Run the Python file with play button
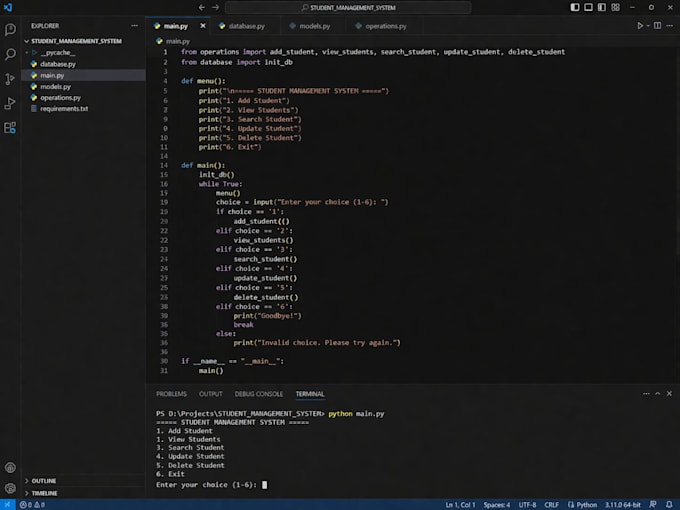This screenshot has width=680, height=510. 640,26
